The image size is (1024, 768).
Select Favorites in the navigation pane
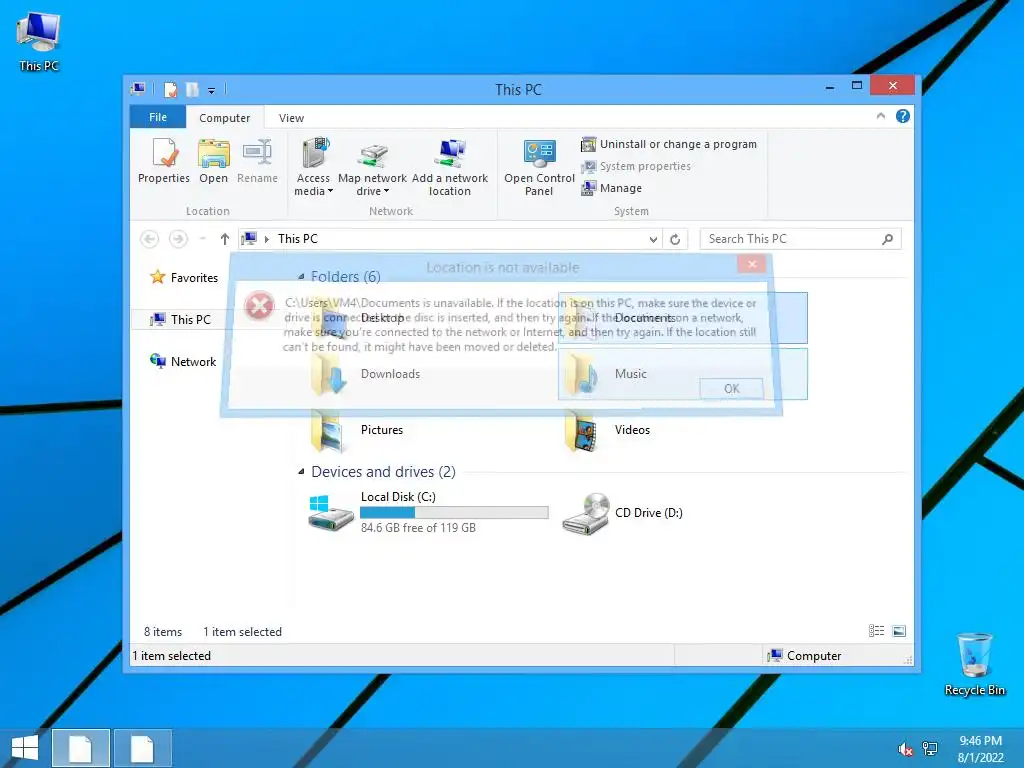click(x=184, y=278)
